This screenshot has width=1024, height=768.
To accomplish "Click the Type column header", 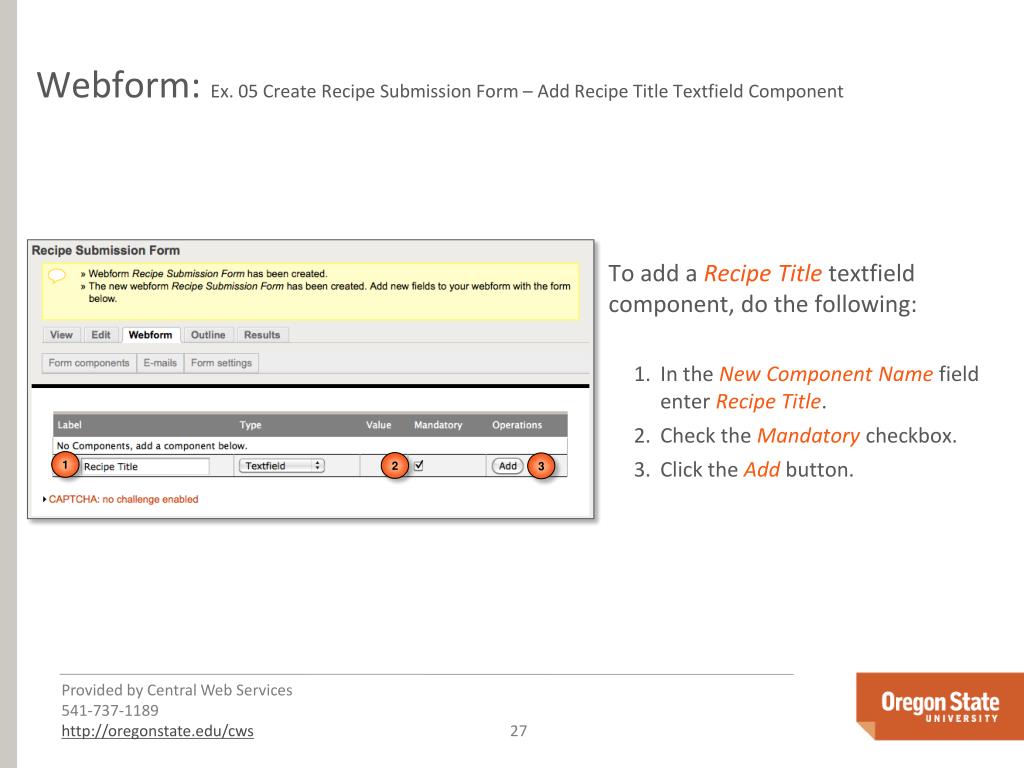I will (x=250, y=425).
